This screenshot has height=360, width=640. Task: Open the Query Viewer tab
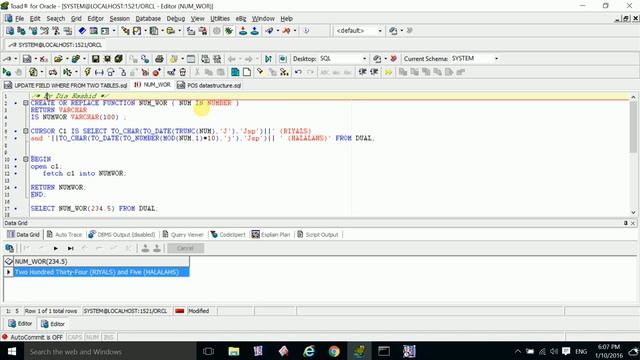[x=183, y=235]
